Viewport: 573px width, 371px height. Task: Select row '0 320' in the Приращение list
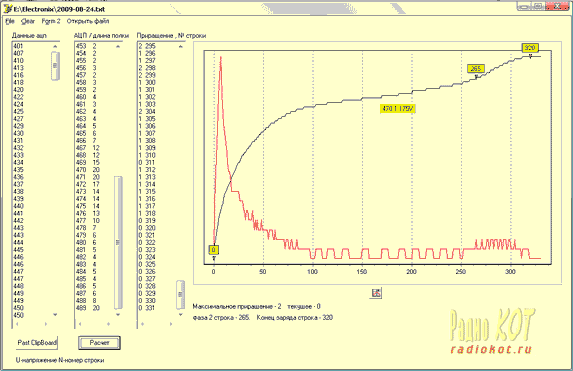point(147,228)
